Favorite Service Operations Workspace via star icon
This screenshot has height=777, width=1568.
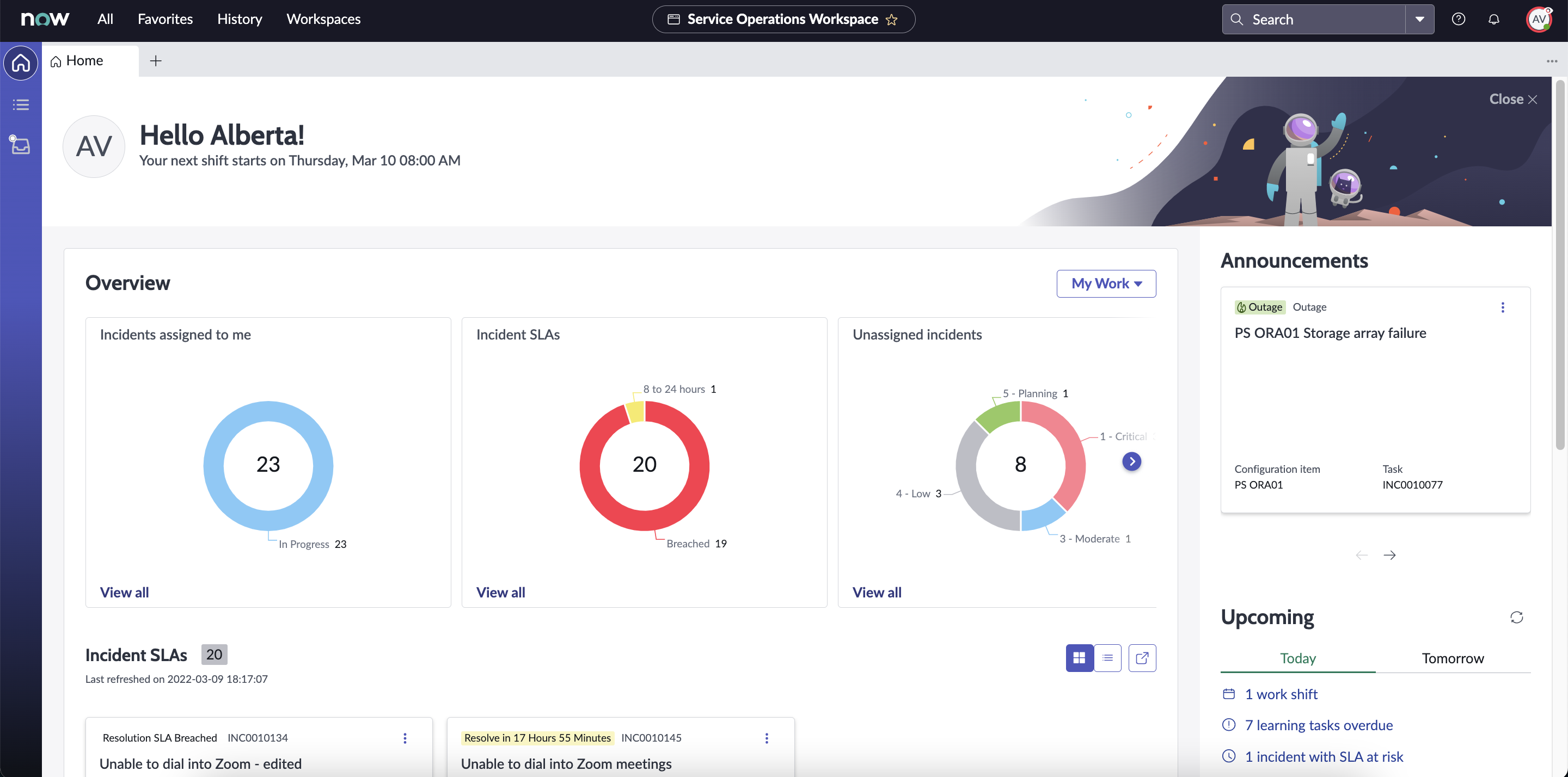pyautogui.click(x=891, y=20)
